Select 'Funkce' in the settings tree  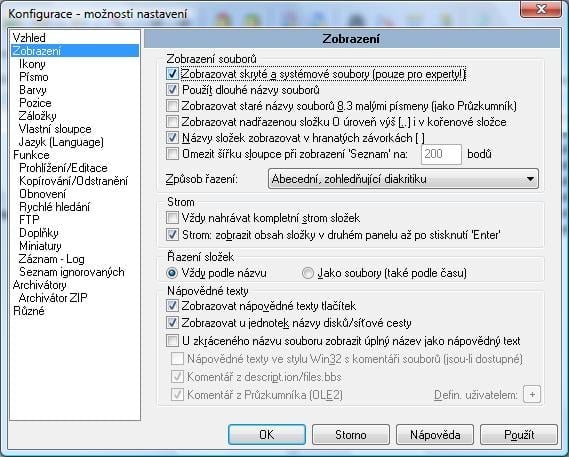click(x=31, y=155)
